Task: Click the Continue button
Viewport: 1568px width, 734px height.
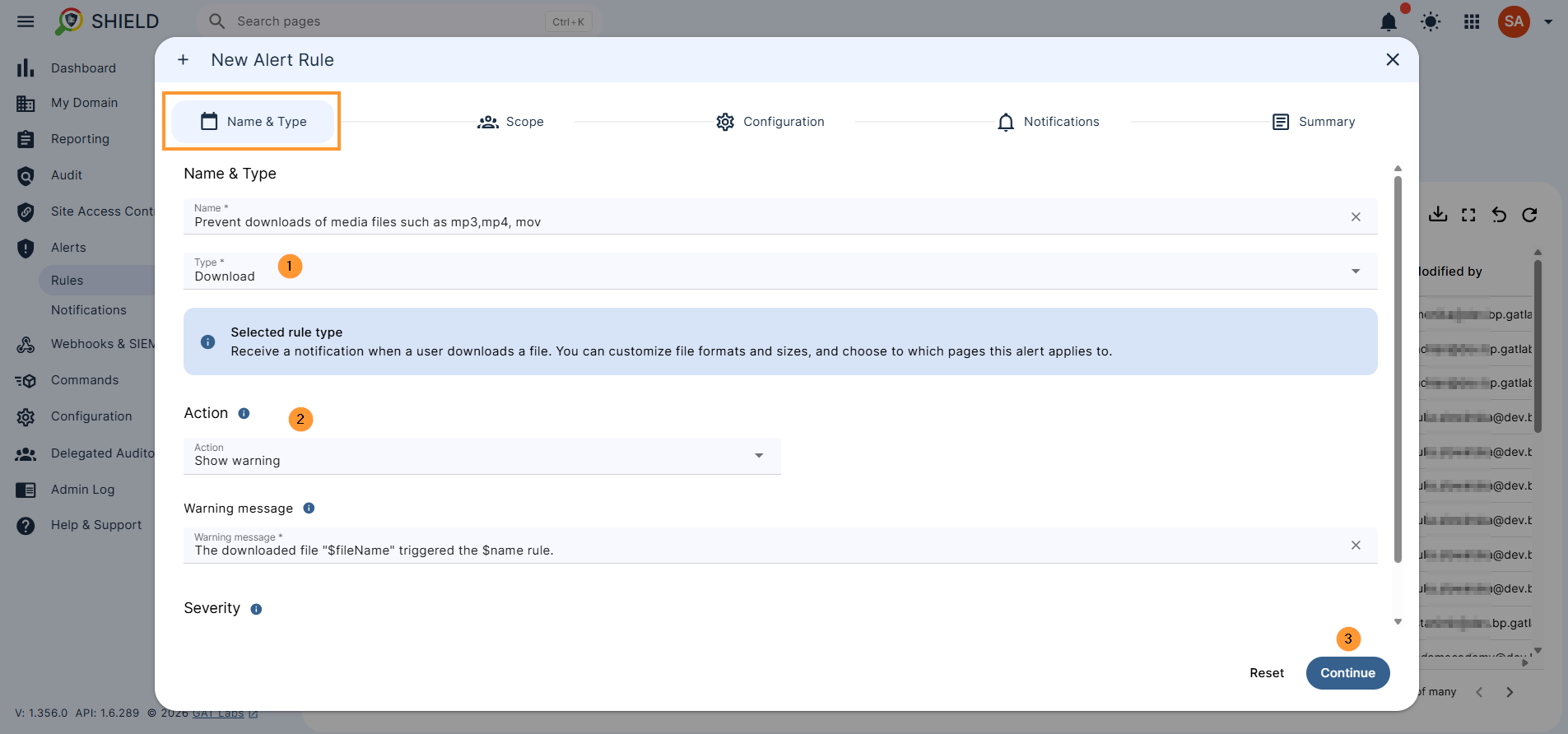Action: pos(1347,673)
